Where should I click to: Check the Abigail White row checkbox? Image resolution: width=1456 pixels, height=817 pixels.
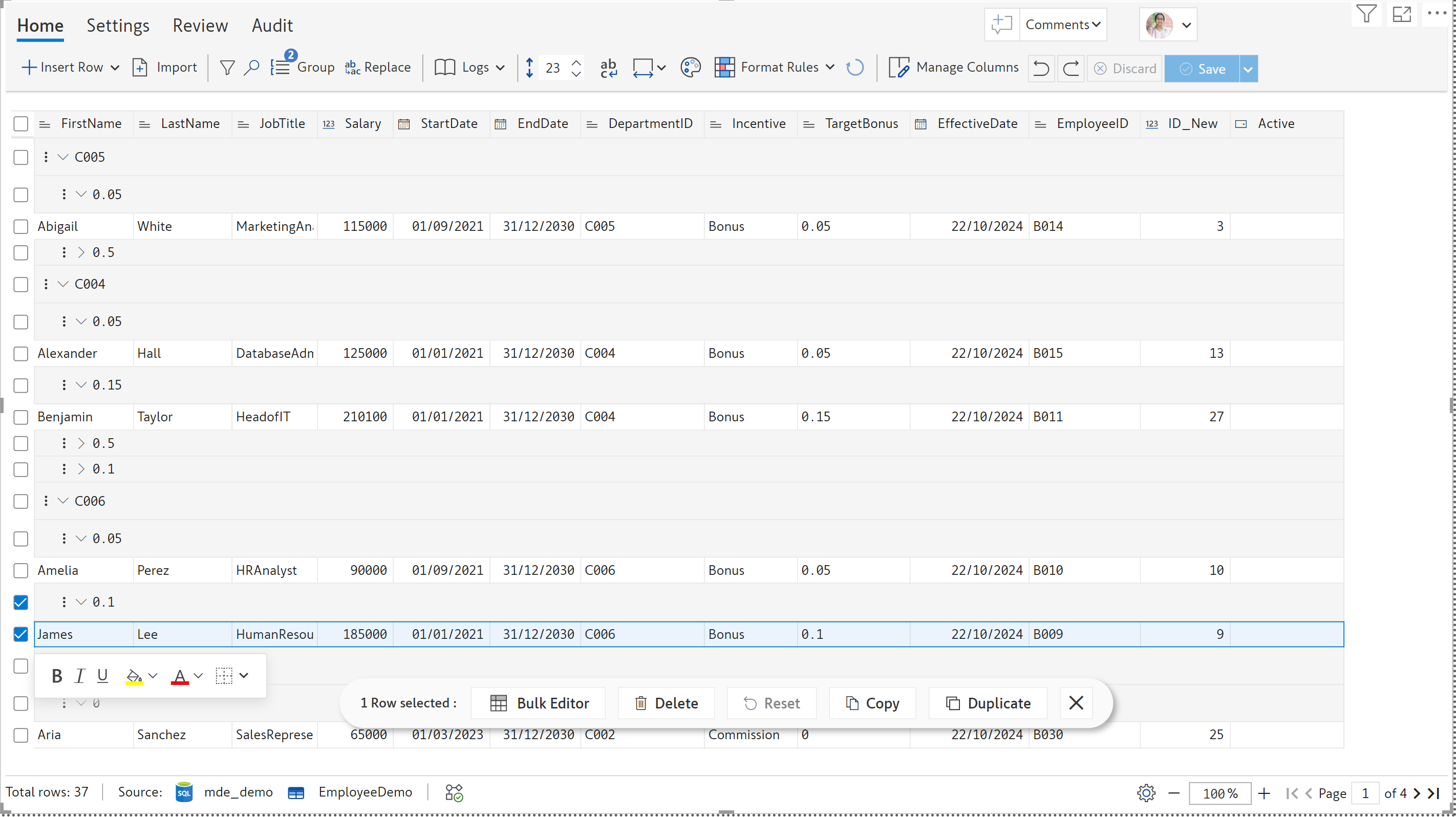[x=20, y=227]
